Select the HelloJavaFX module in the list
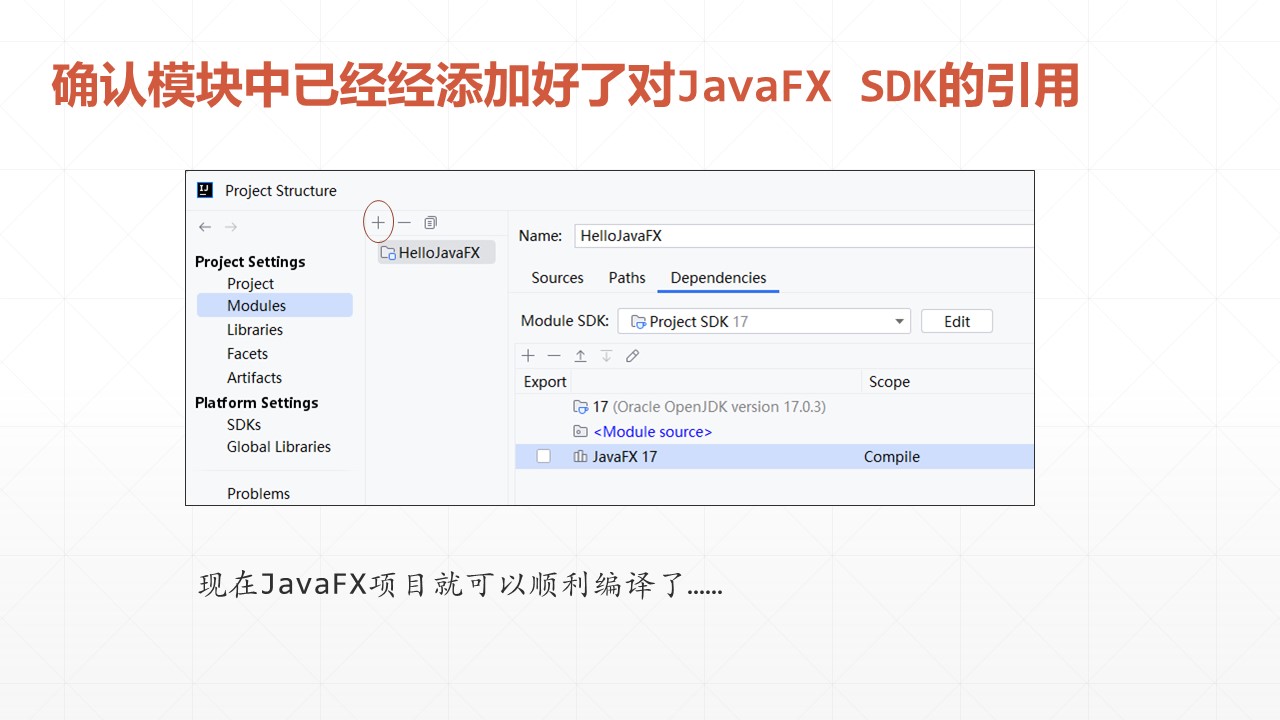Image resolution: width=1280 pixels, height=720 pixels. pos(437,253)
